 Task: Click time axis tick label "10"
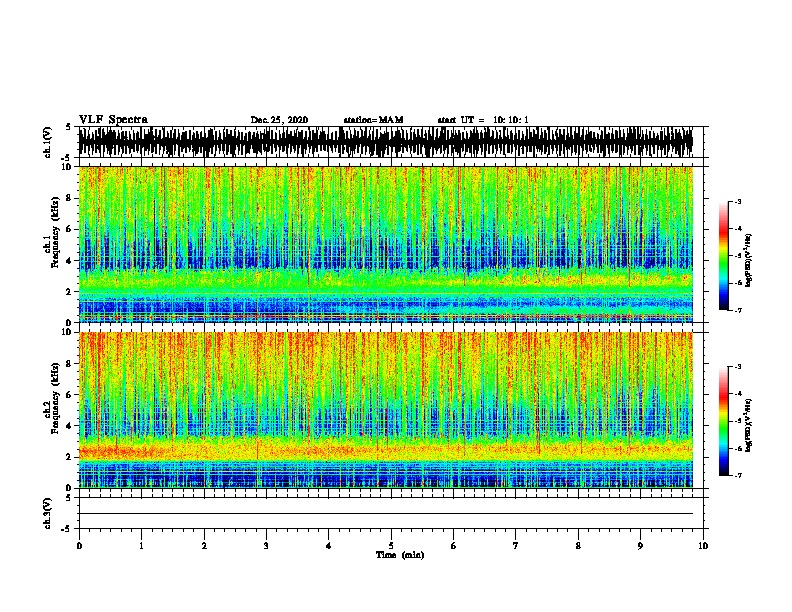(703, 546)
